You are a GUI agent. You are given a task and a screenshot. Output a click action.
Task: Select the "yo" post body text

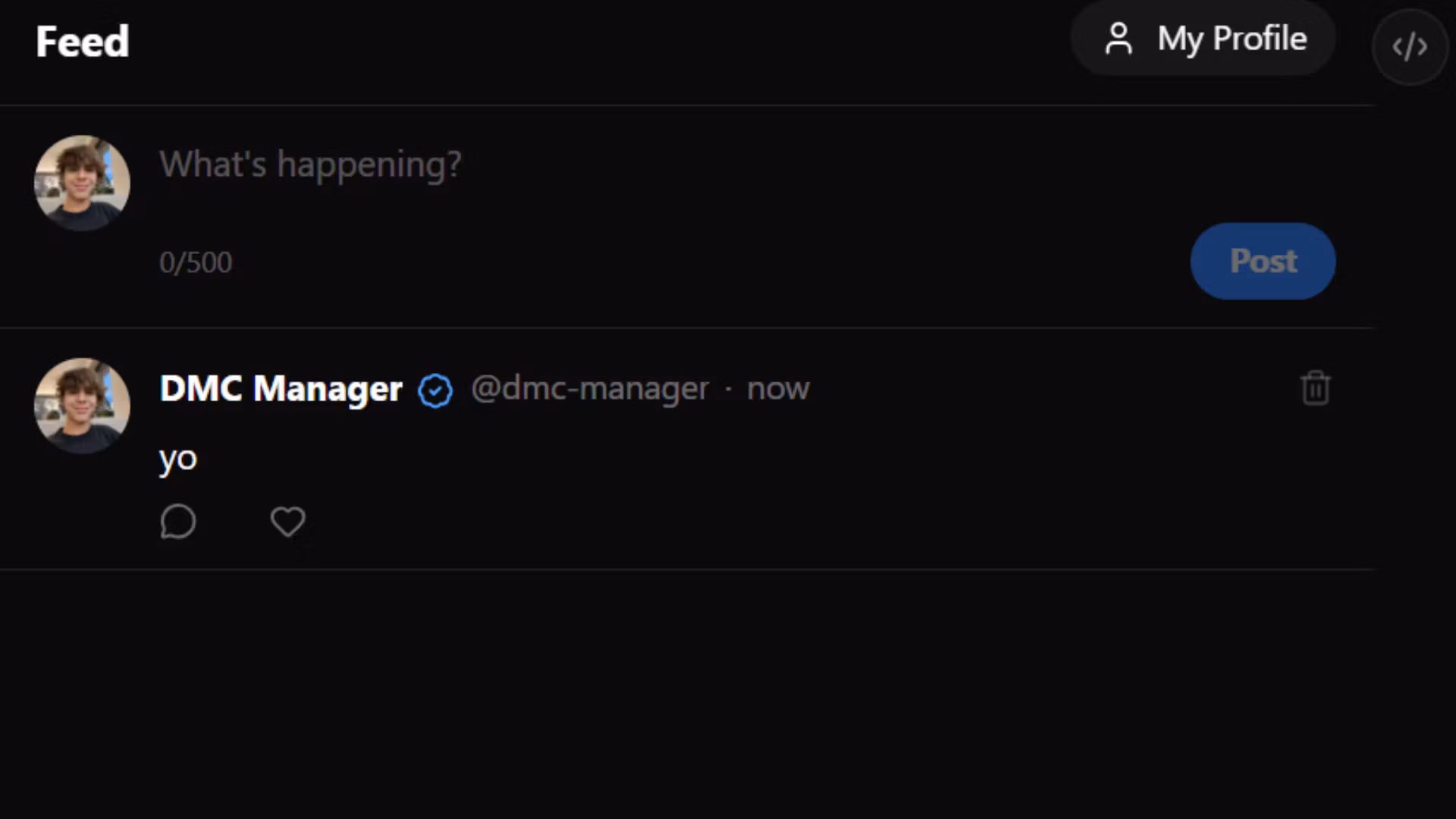pos(178,459)
